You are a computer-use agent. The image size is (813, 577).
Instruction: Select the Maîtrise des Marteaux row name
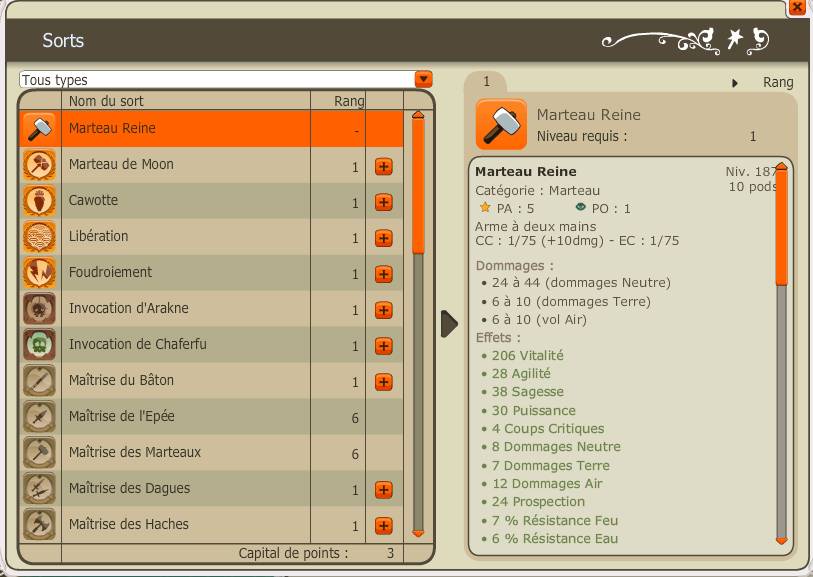click(x=135, y=452)
